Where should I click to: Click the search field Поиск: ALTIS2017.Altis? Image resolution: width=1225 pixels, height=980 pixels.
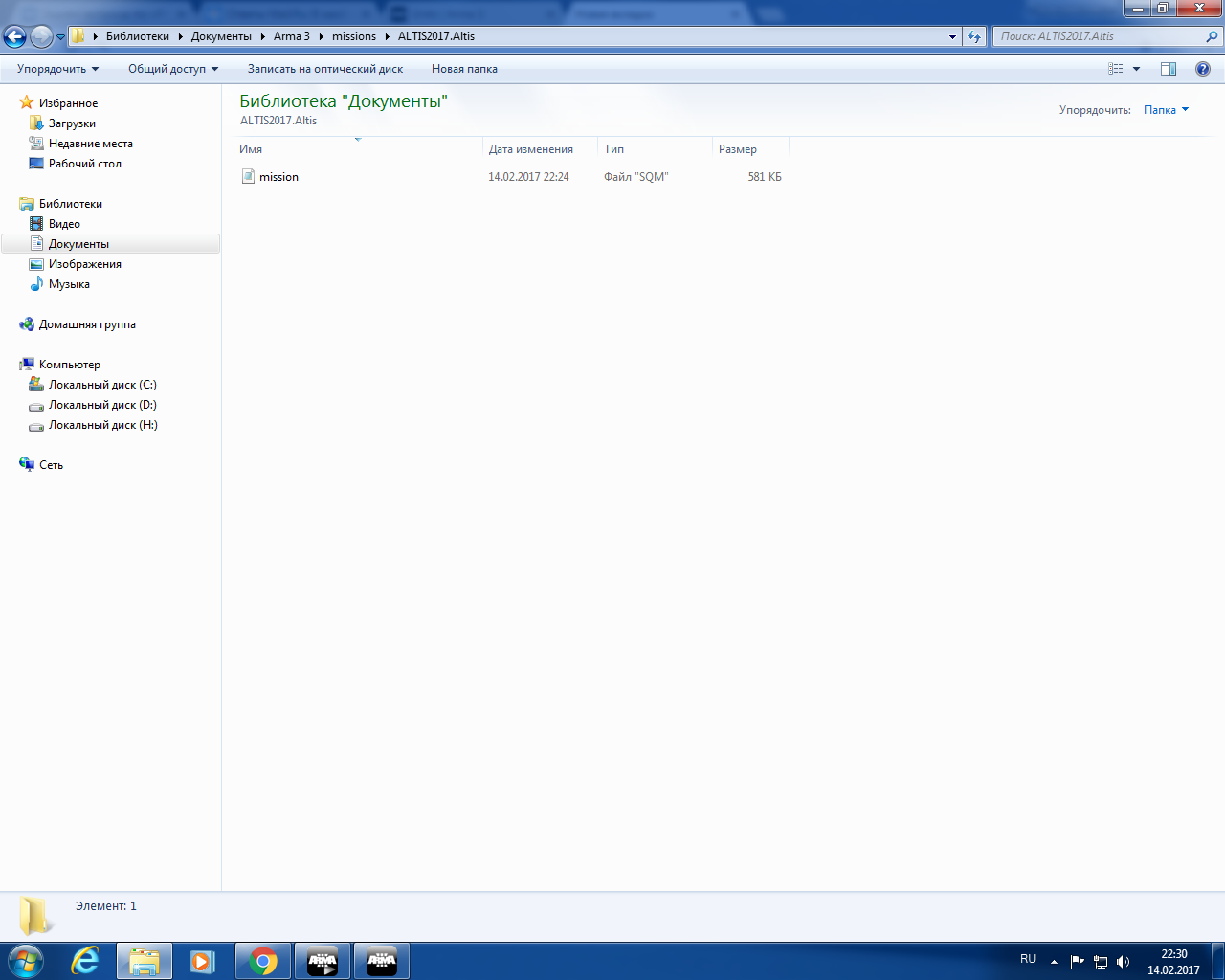(x=1101, y=36)
